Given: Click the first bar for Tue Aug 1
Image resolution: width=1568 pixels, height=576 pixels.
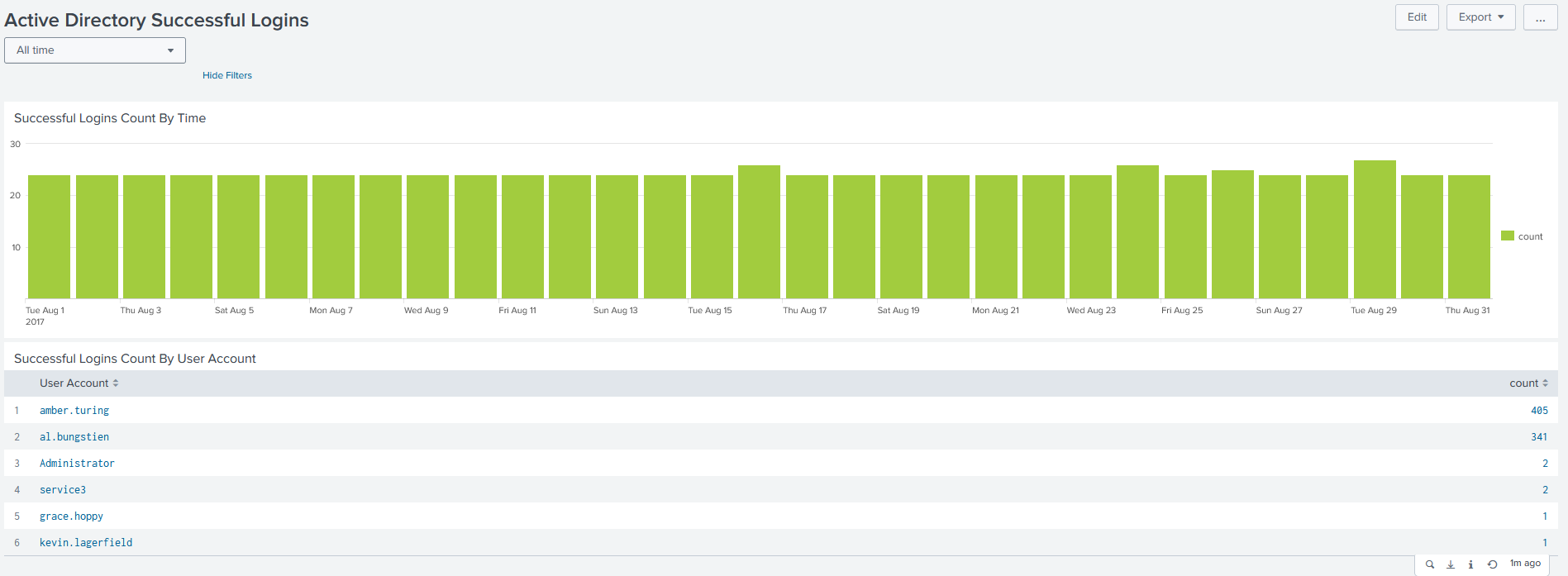Looking at the screenshot, I should (50, 237).
